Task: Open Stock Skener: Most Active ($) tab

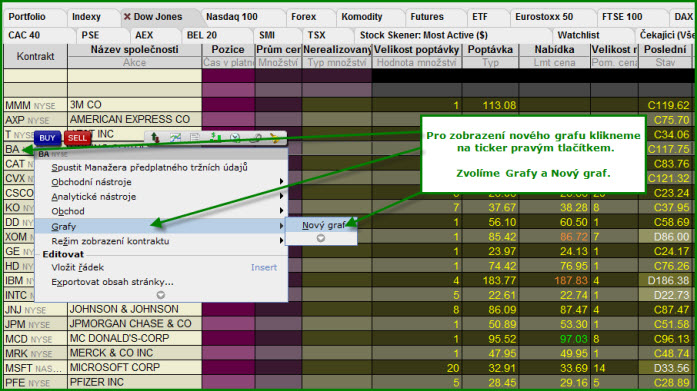Action: pyautogui.click(x=424, y=35)
